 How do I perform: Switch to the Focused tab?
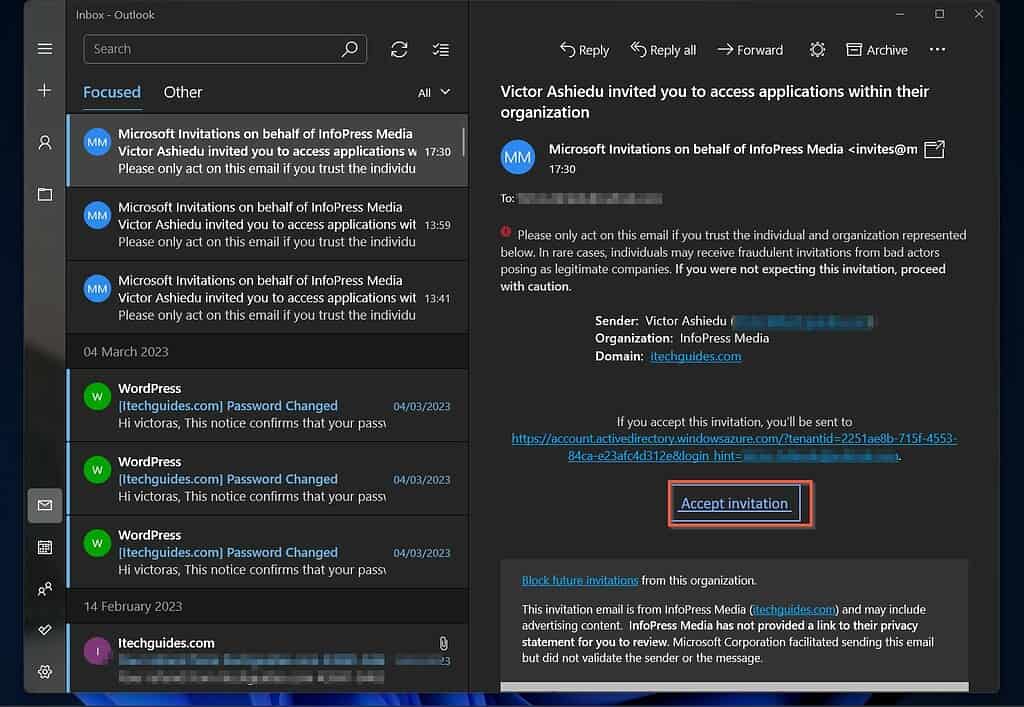click(112, 92)
